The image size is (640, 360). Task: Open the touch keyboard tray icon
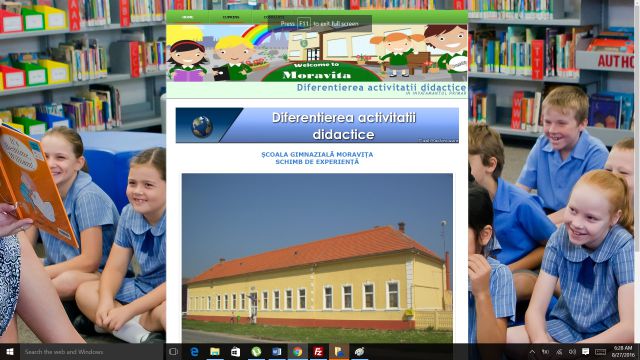[x=600, y=352]
